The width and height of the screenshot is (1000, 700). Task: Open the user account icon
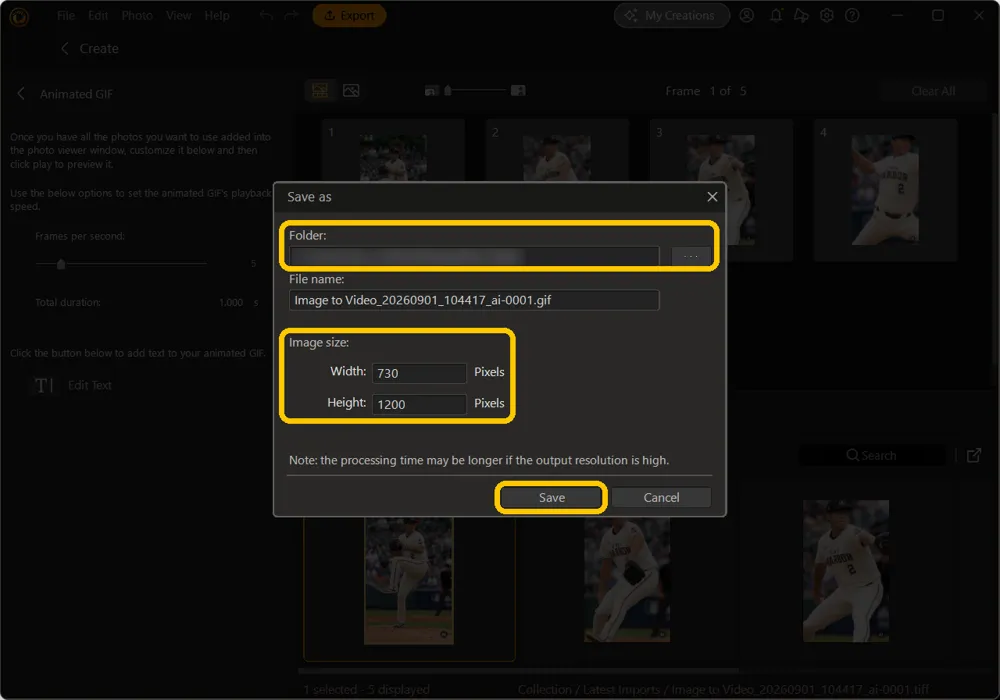(747, 15)
